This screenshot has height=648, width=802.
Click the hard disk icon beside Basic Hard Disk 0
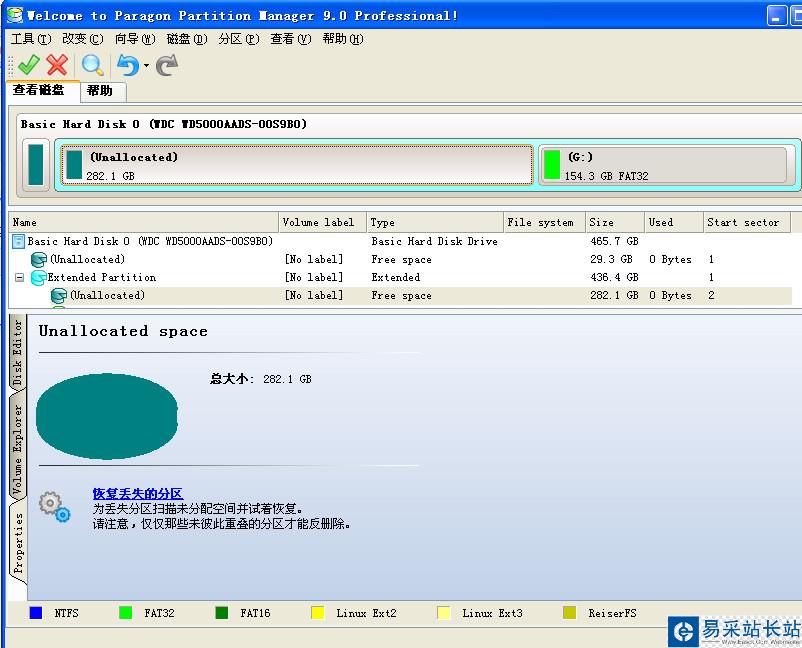tap(18, 241)
